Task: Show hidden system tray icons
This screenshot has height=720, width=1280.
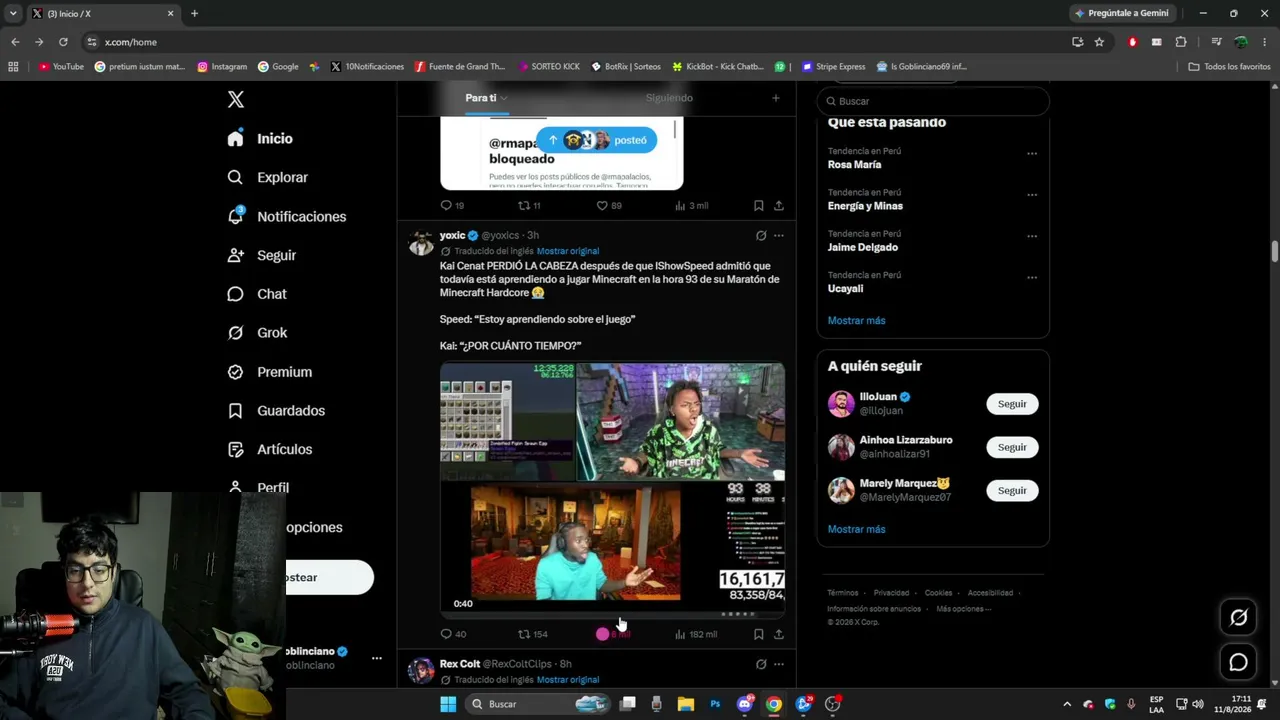Action: pos(1066,704)
